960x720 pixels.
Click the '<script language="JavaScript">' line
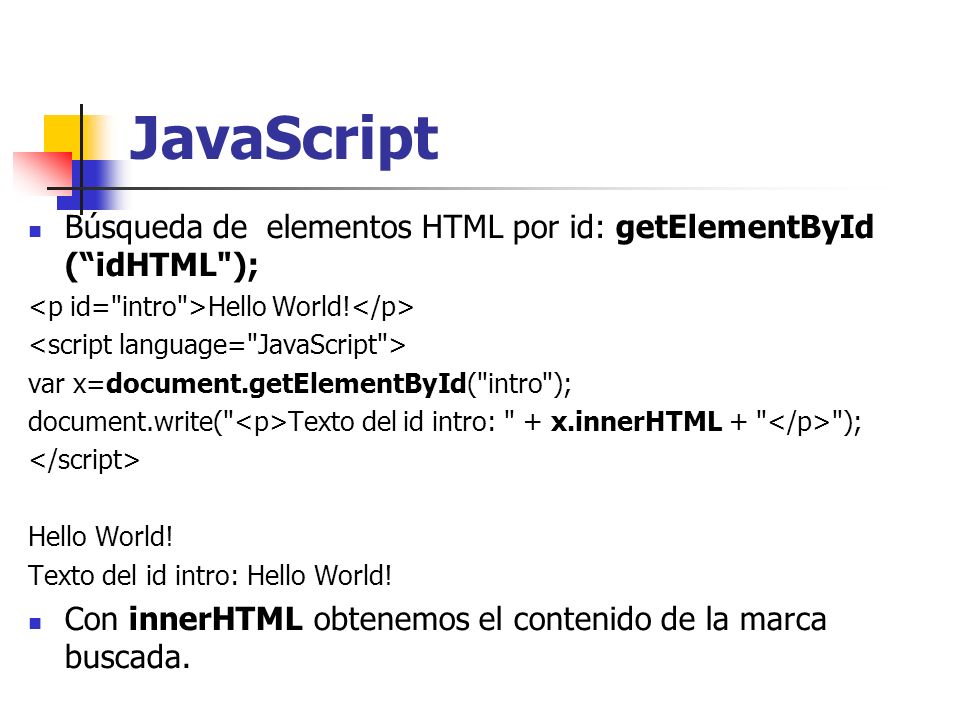coord(217,345)
